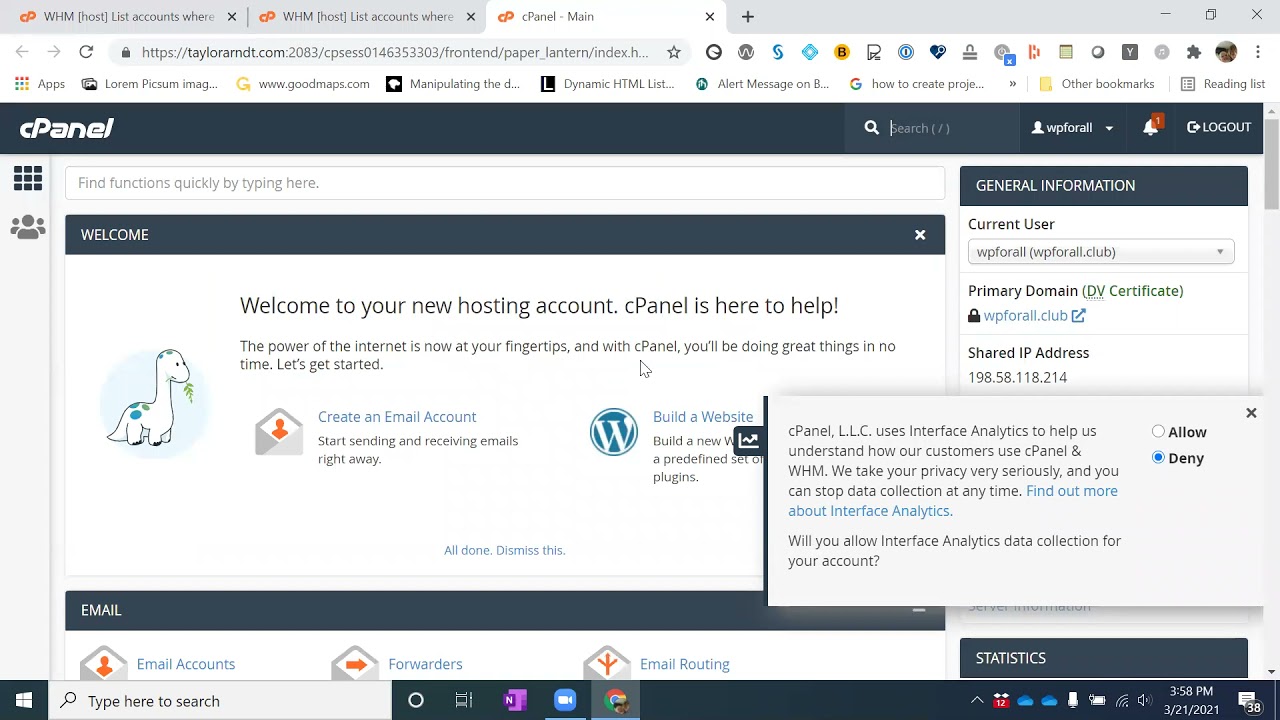Click the Forwarders icon
1280x720 pixels.
point(355,664)
